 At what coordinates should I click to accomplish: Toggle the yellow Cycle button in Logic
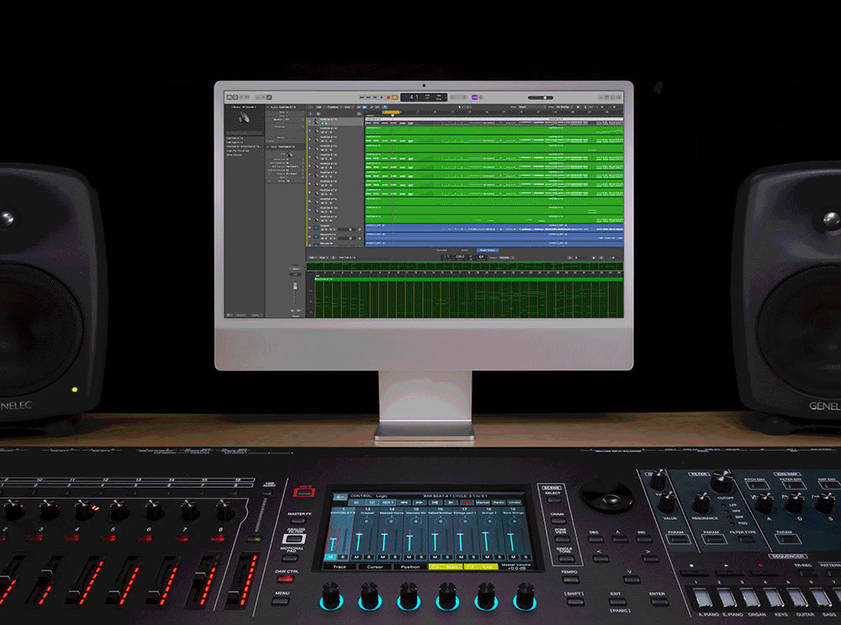pyautogui.click(x=393, y=97)
